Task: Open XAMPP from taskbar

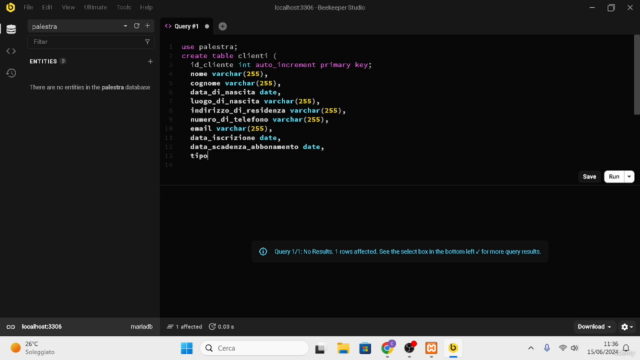Action: [431, 348]
